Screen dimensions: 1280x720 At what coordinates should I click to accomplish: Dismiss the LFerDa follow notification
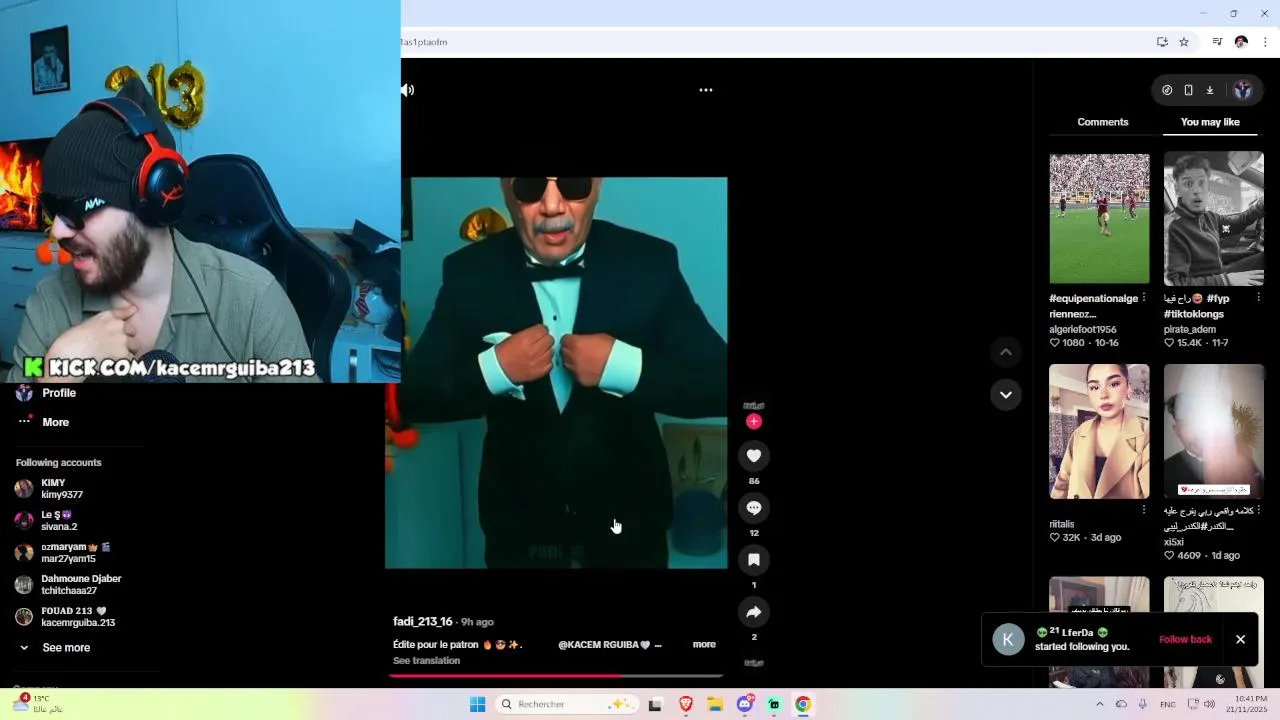coord(1240,639)
